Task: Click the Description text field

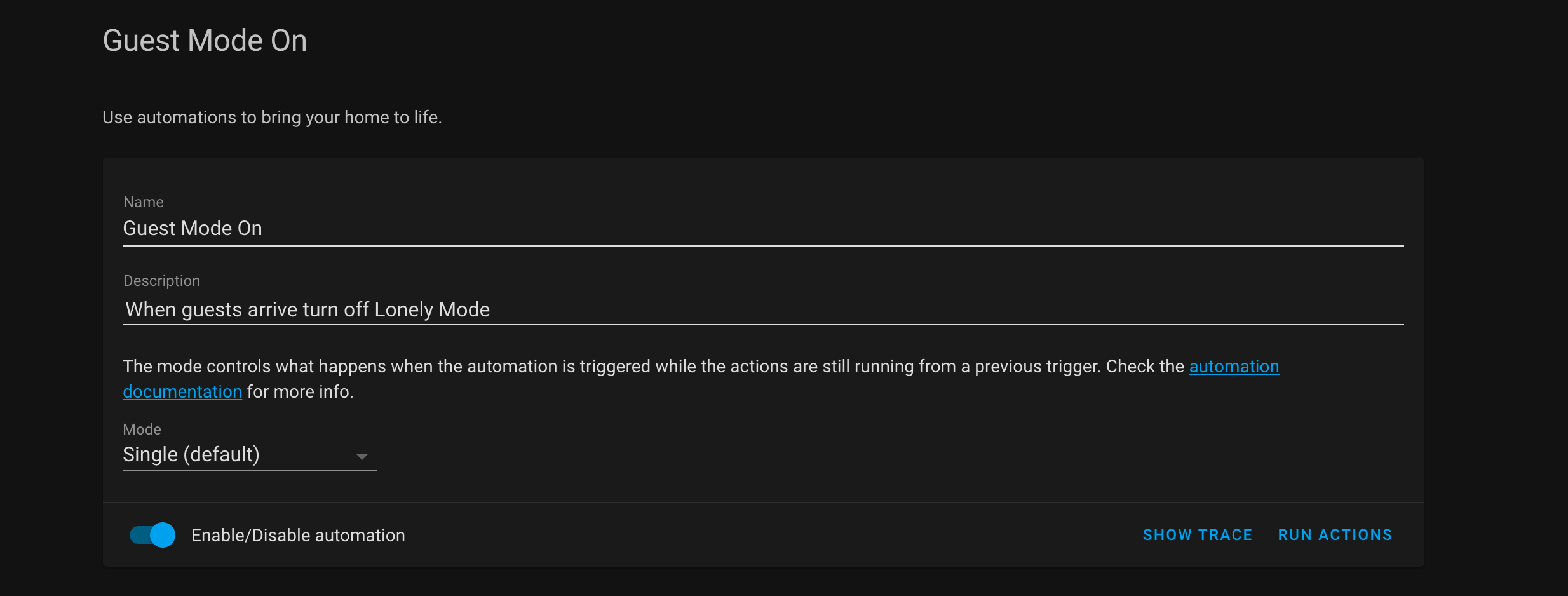Action: click(x=762, y=309)
